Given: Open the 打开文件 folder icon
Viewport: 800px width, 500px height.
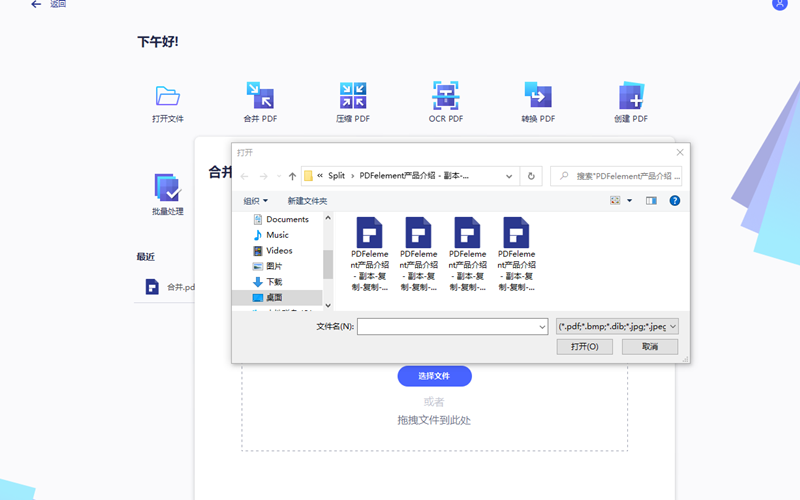Looking at the screenshot, I should (167, 96).
